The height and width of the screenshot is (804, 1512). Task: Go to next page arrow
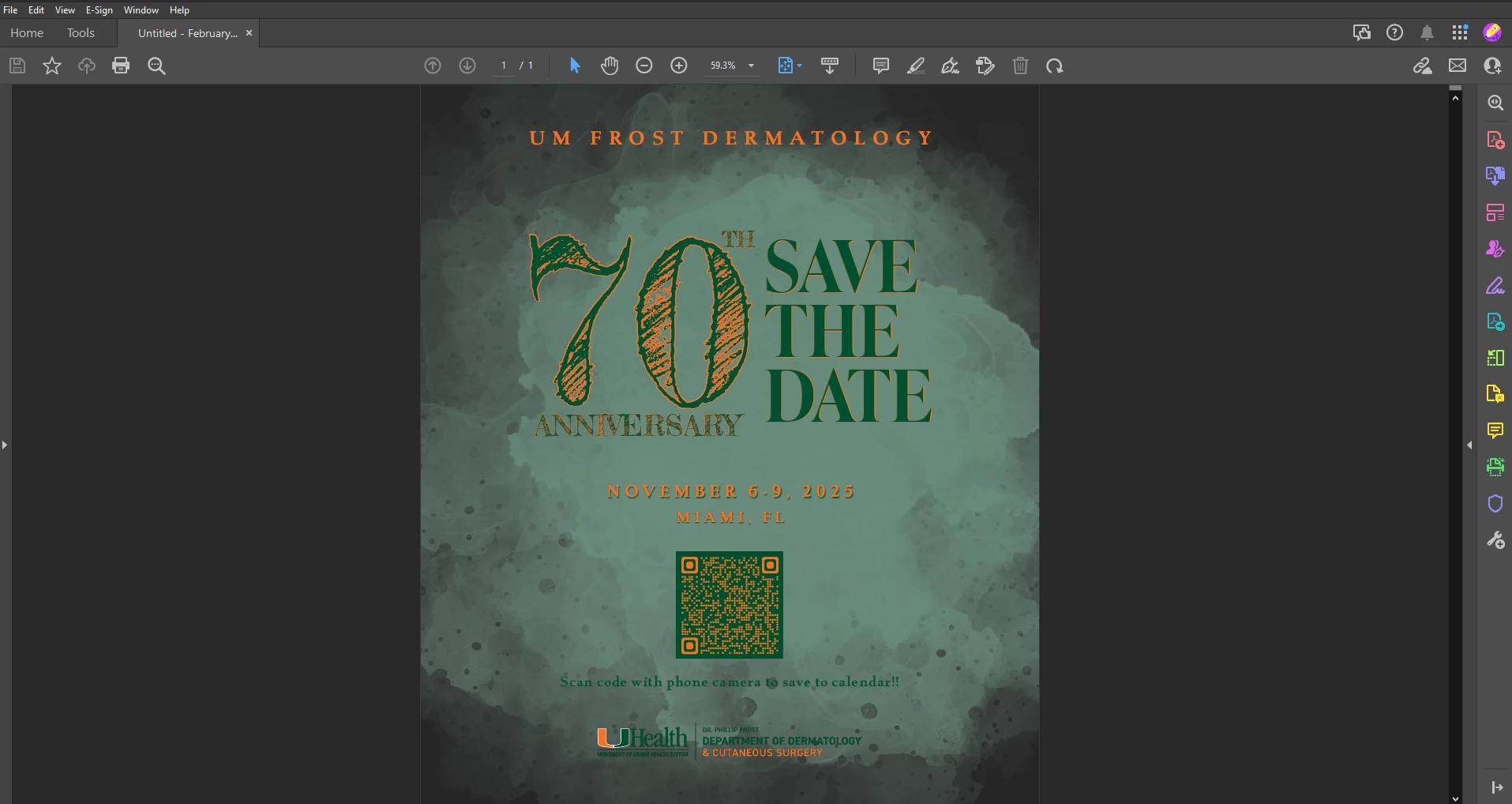467,66
